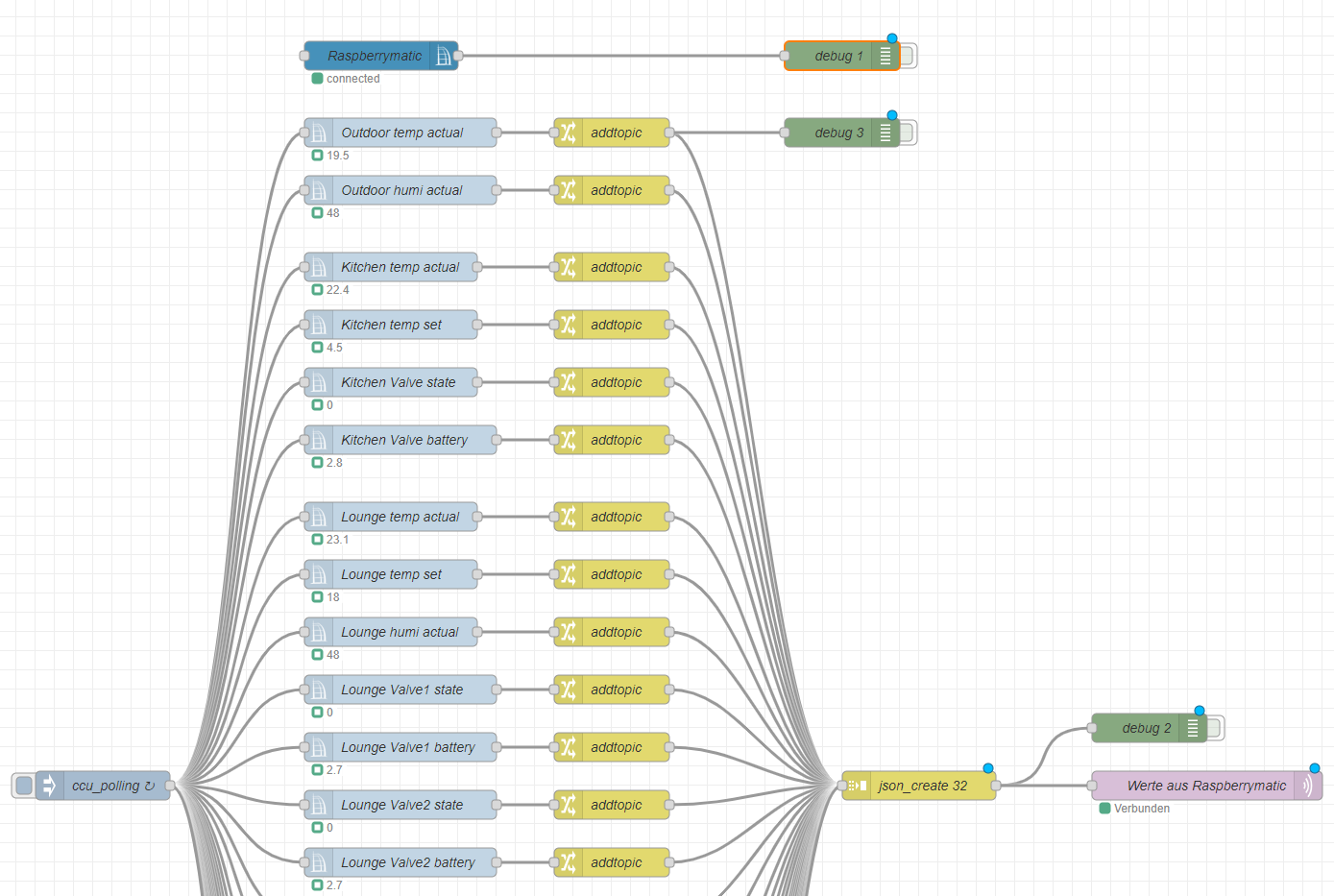
Task: Click the output port of json_create 32
Action: [996, 786]
